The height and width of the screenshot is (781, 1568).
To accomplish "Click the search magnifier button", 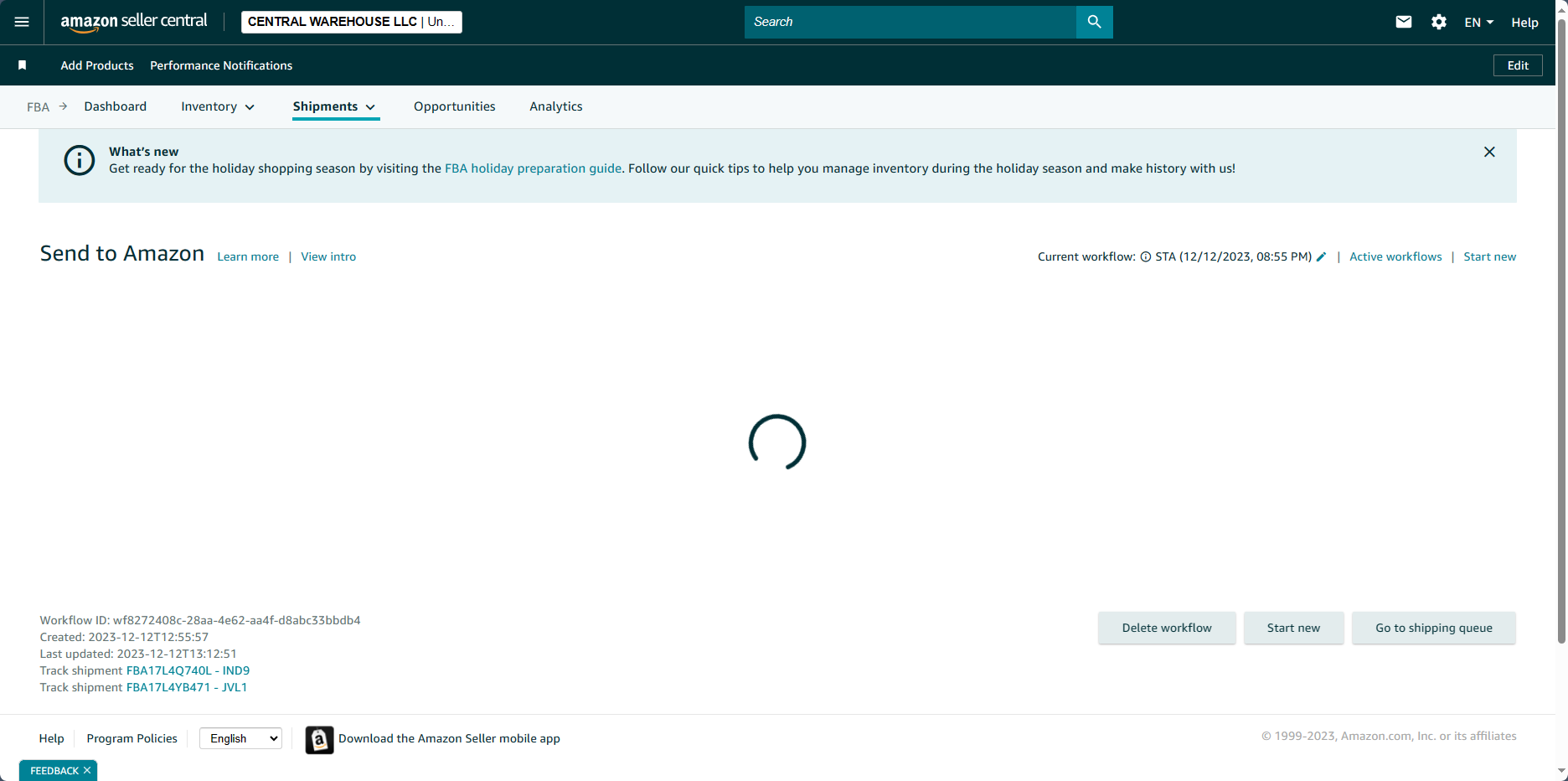I will 1094,22.
